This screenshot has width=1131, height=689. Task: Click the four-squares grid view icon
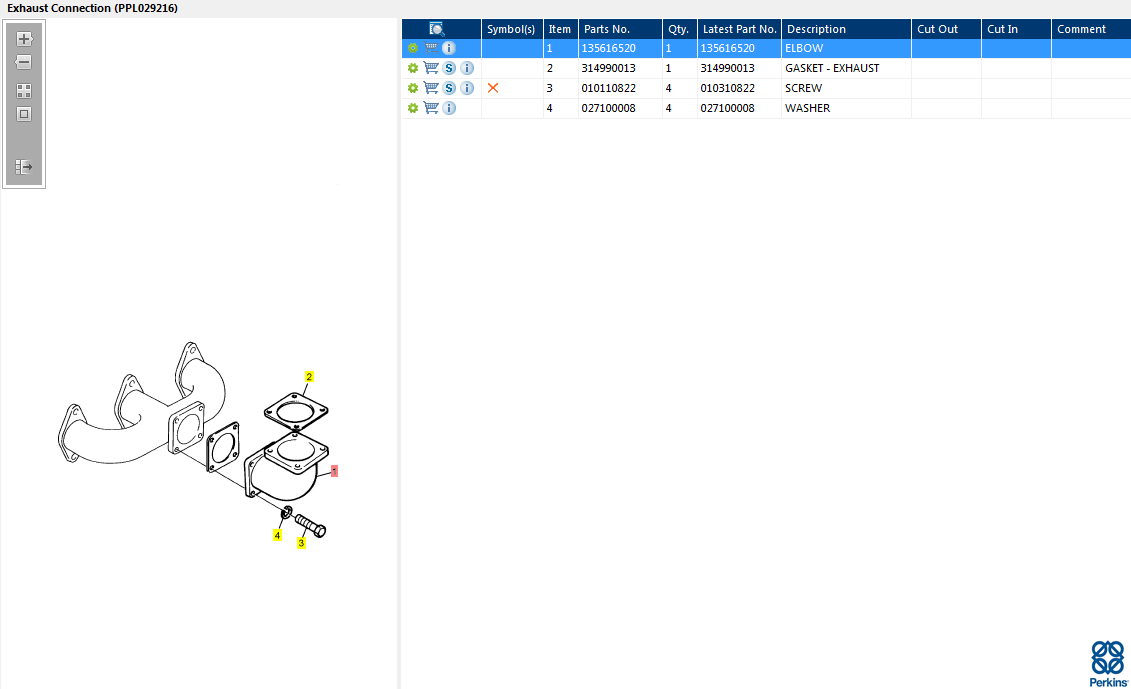tap(24, 91)
